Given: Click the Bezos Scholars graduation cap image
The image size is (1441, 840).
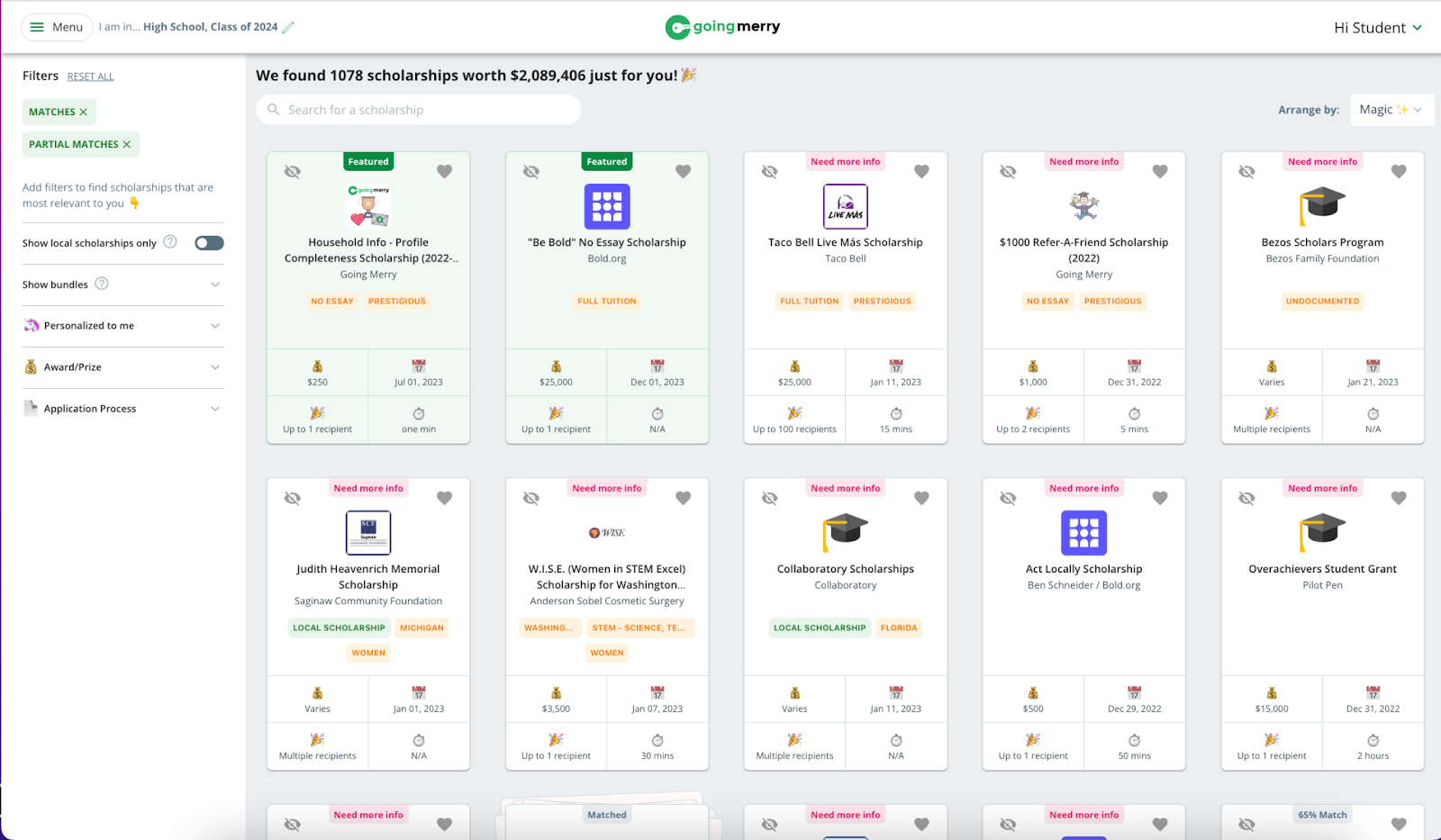Looking at the screenshot, I should [x=1322, y=206].
